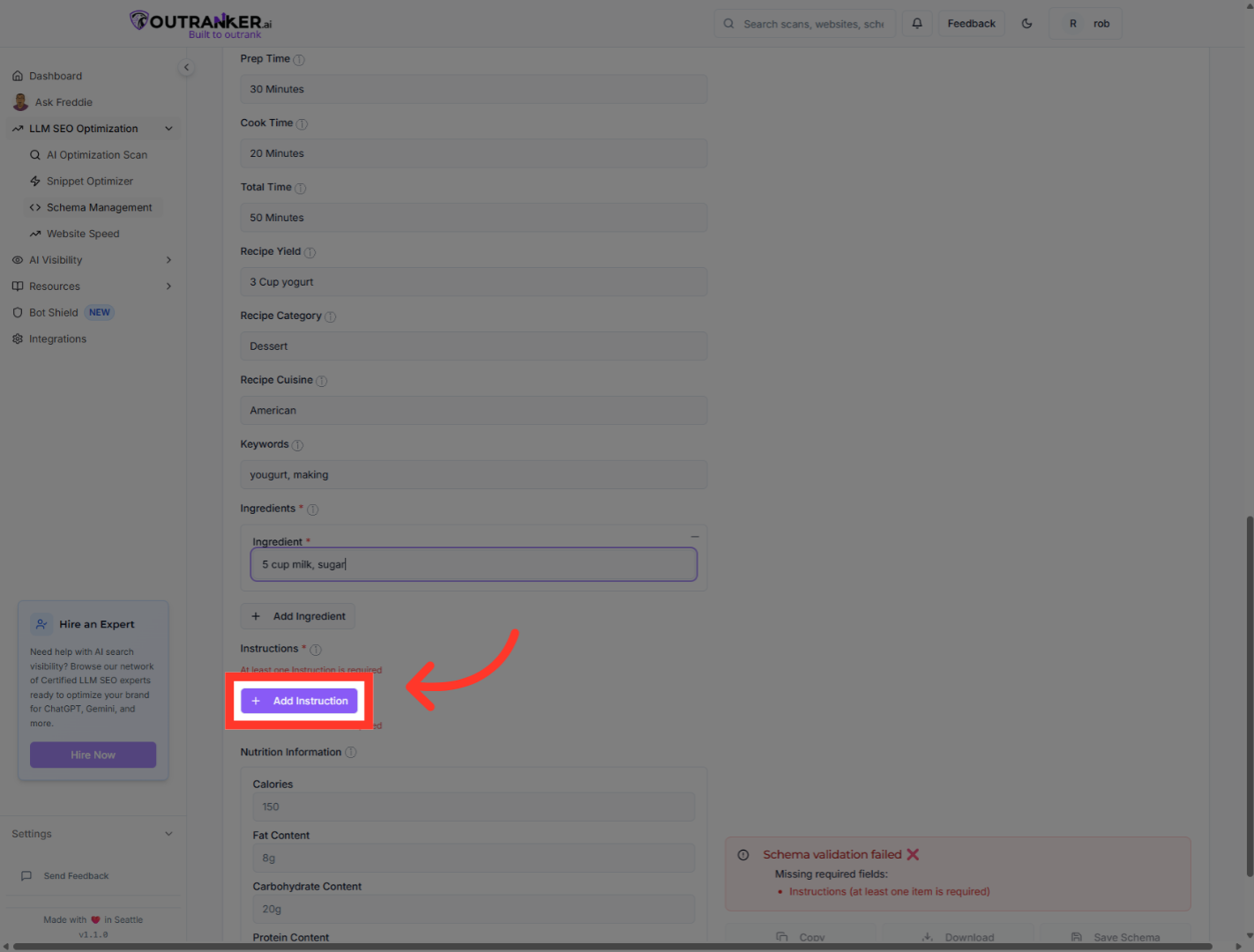Open Bot Shield via the shield icon
Screen dimensions: 1254x952
(18, 312)
